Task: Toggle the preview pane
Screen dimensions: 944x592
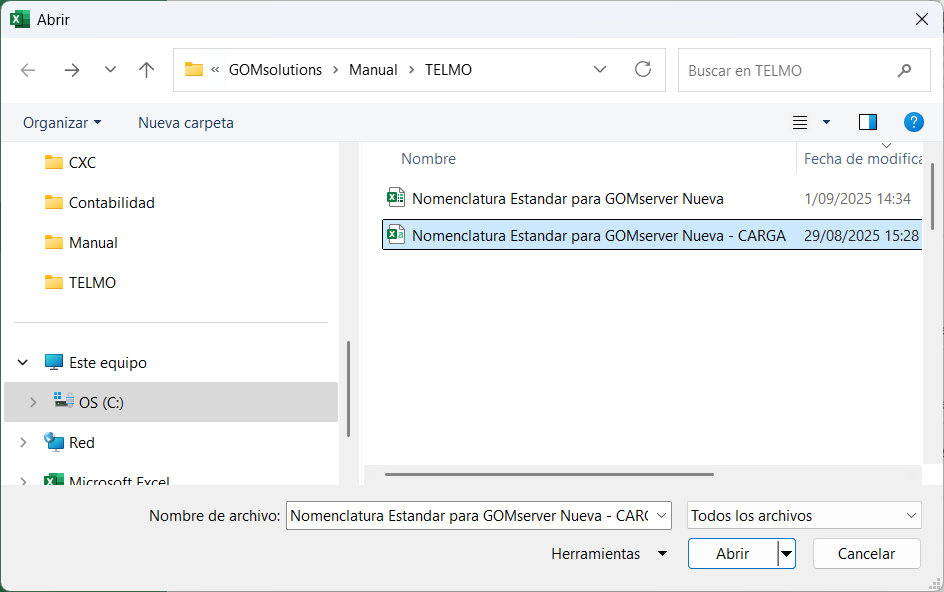Action: click(867, 122)
